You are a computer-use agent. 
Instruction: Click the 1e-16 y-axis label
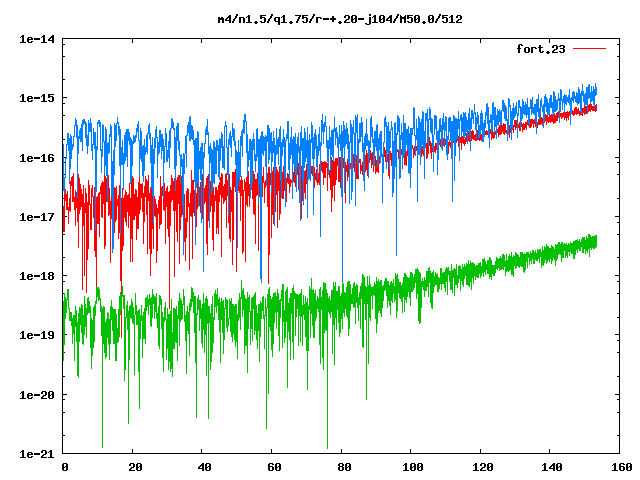37,158
